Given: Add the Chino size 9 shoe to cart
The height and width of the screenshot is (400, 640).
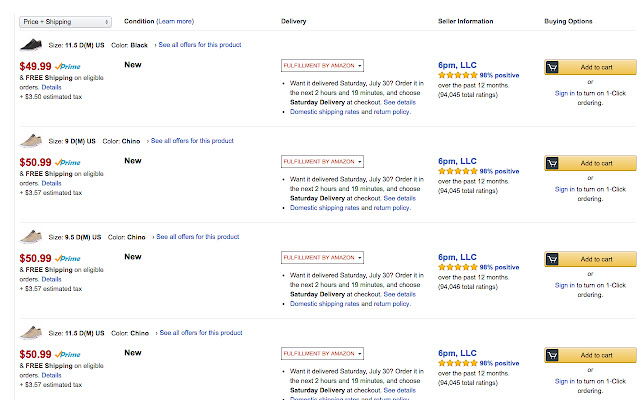Looking at the screenshot, I should pos(590,163).
